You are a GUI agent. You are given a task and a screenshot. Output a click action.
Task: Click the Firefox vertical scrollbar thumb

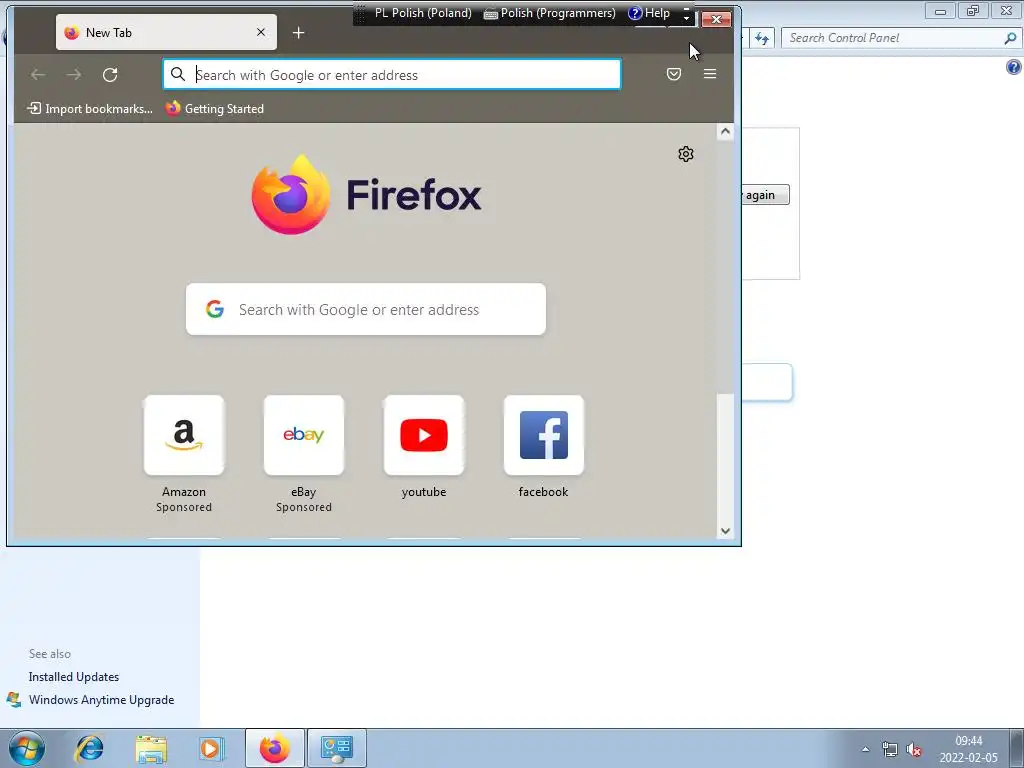[x=725, y=458]
